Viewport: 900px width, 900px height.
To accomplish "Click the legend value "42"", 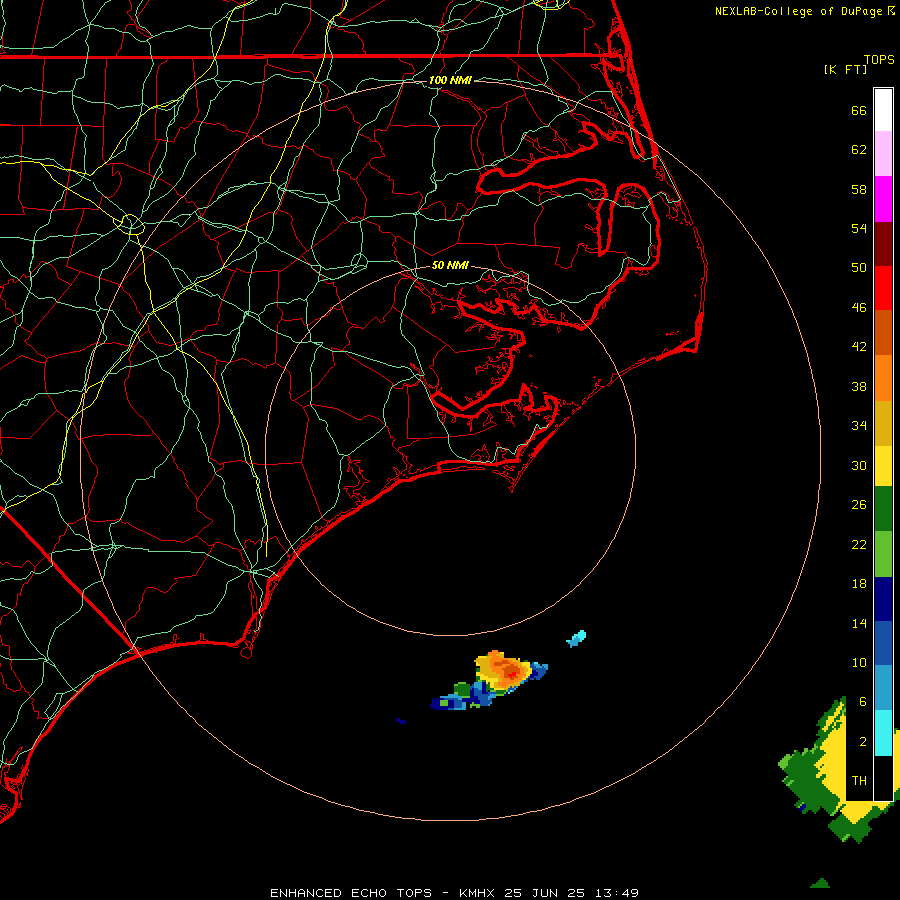I will (x=859, y=347).
